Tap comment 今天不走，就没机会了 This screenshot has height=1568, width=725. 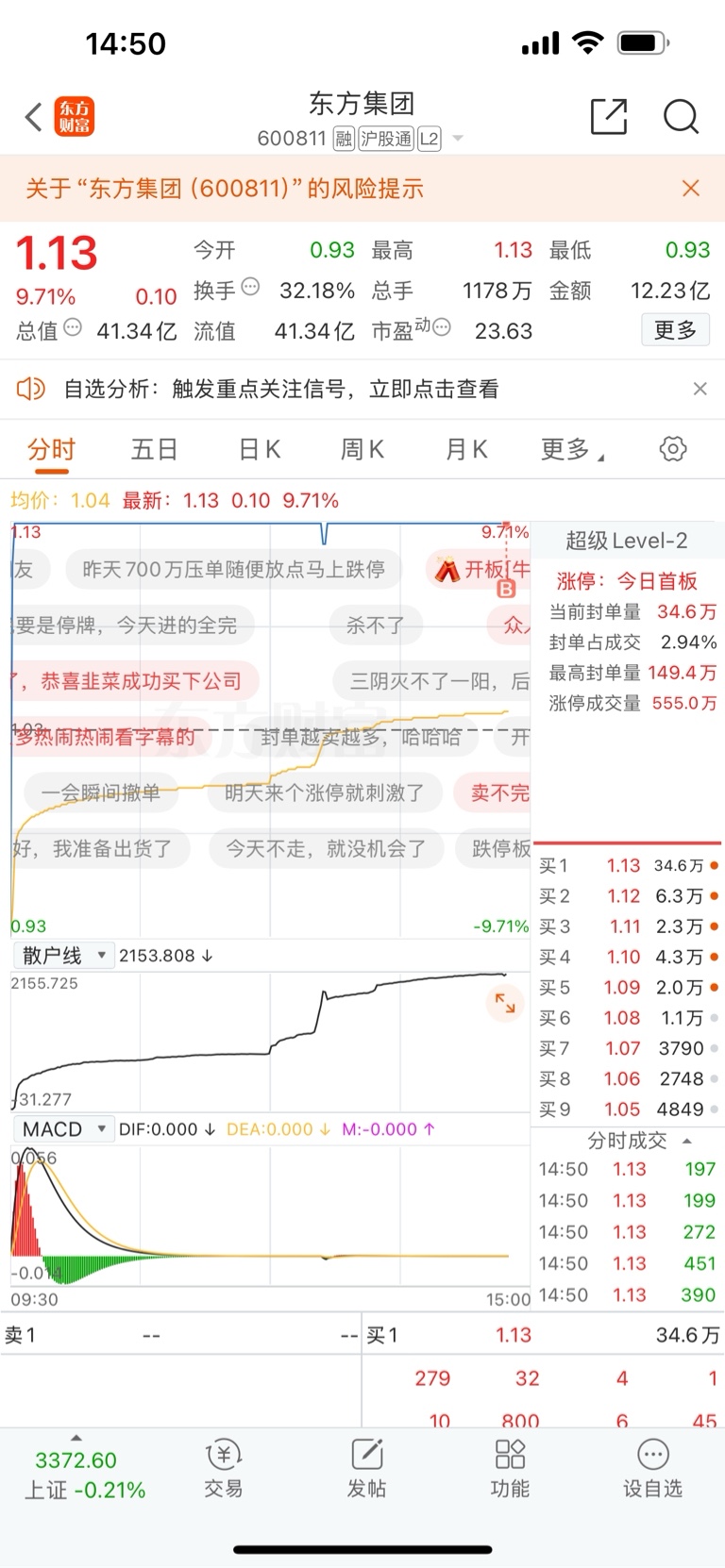[x=326, y=849]
